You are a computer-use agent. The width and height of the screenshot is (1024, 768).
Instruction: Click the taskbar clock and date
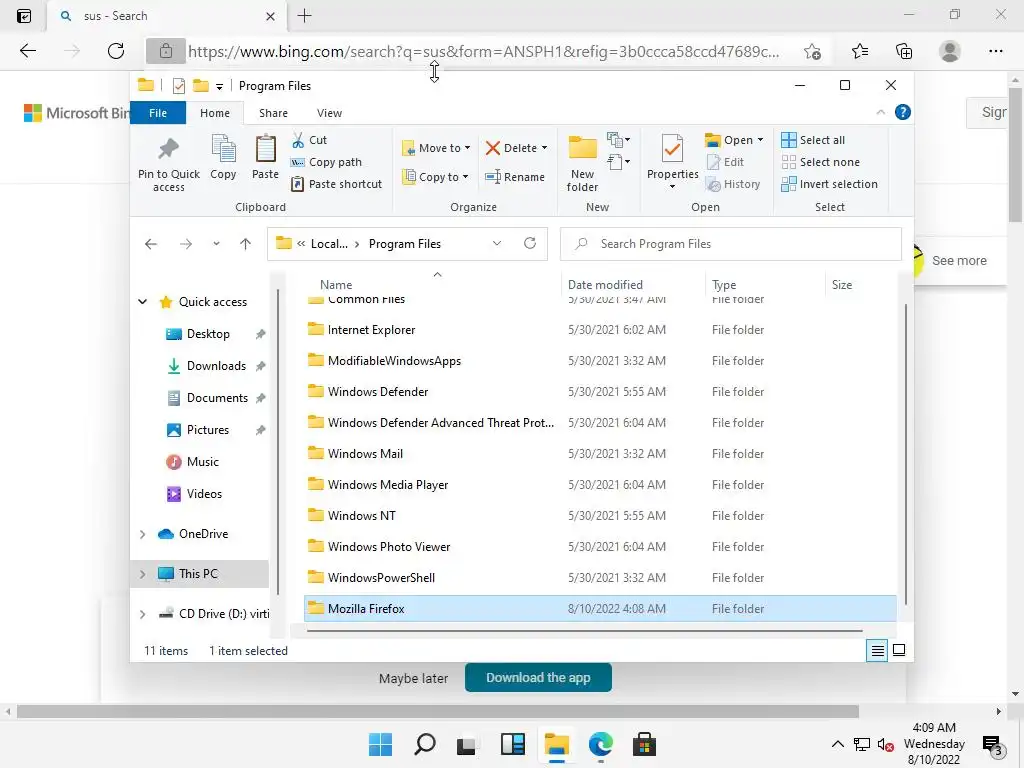(934, 744)
